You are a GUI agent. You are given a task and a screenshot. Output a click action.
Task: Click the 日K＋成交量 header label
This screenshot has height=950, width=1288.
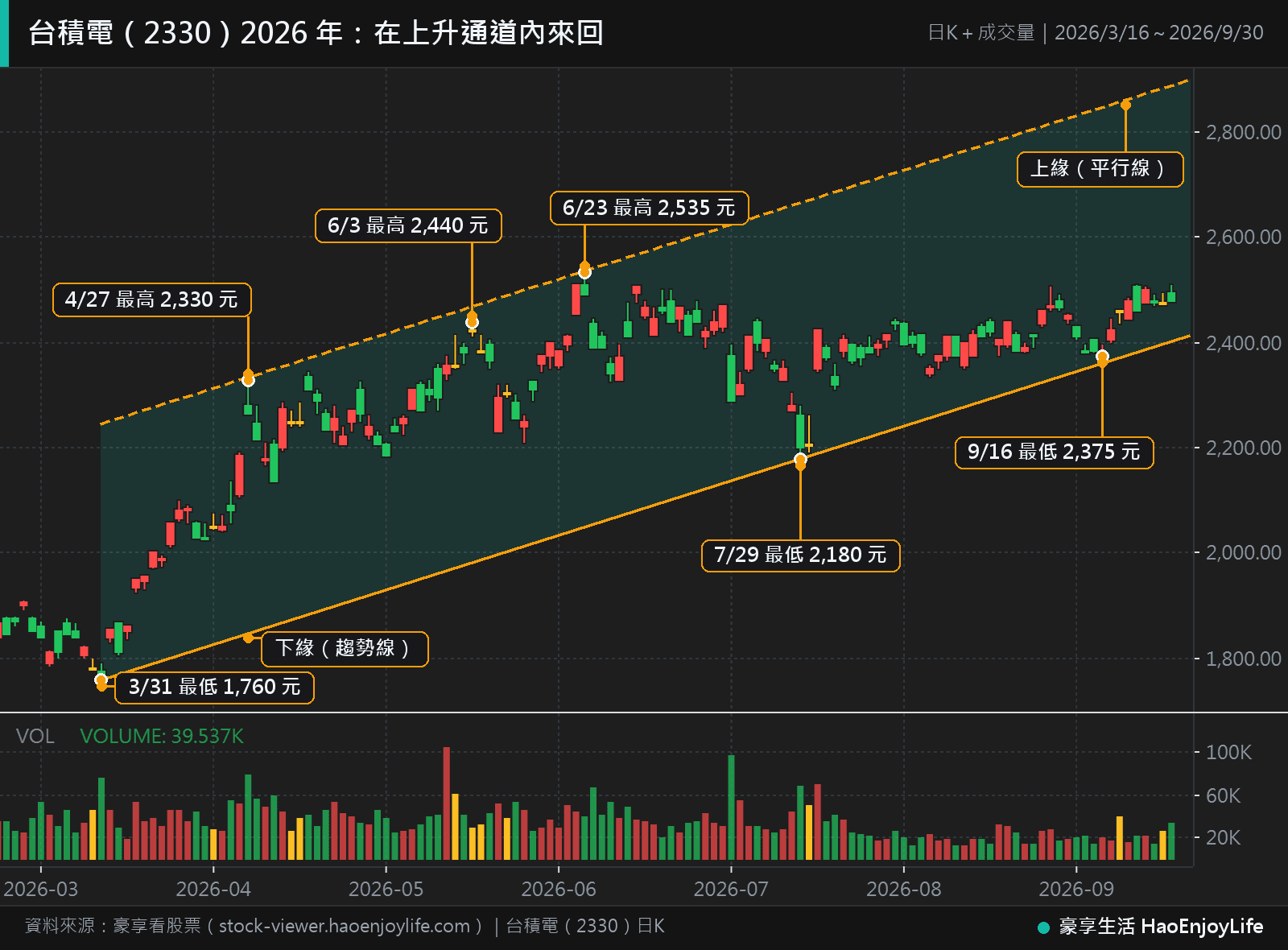coord(981,33)
